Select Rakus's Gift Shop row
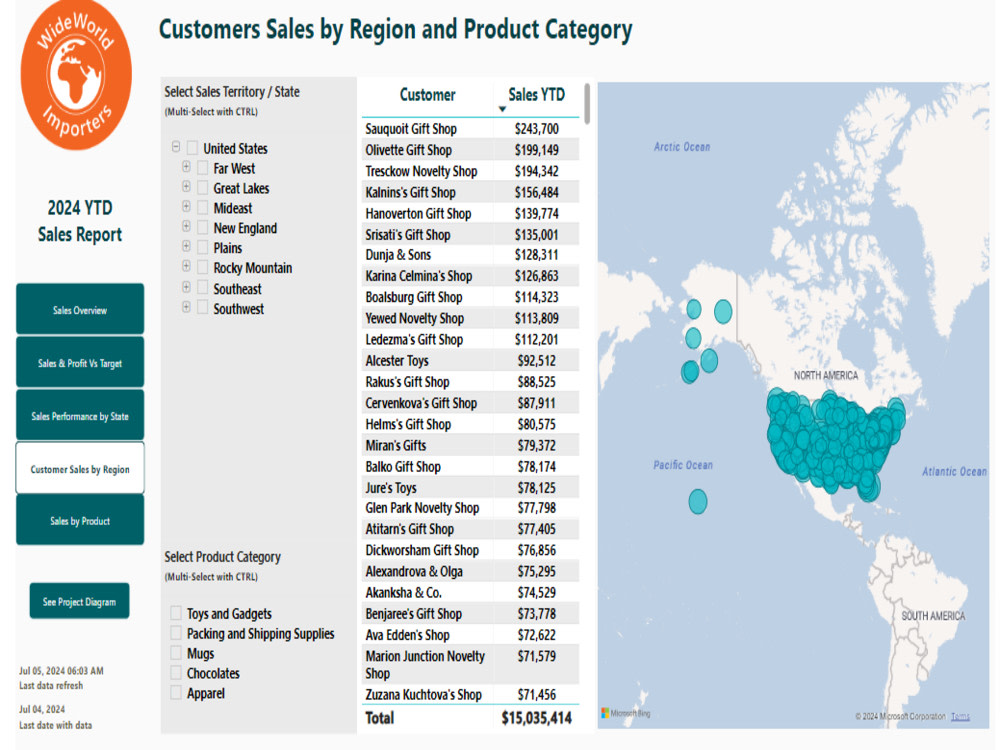The height and width of the screenshot is (750, 1000). [470, 382]
